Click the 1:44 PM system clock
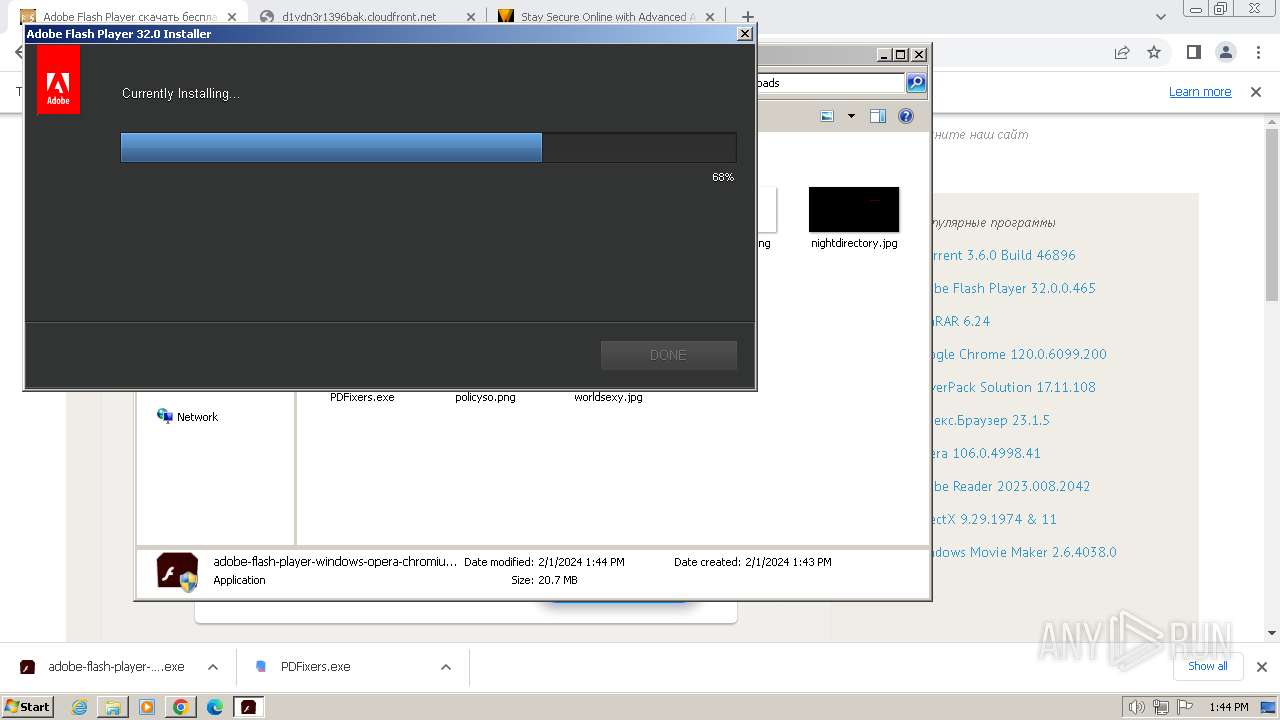 [x=1229, y=707]
